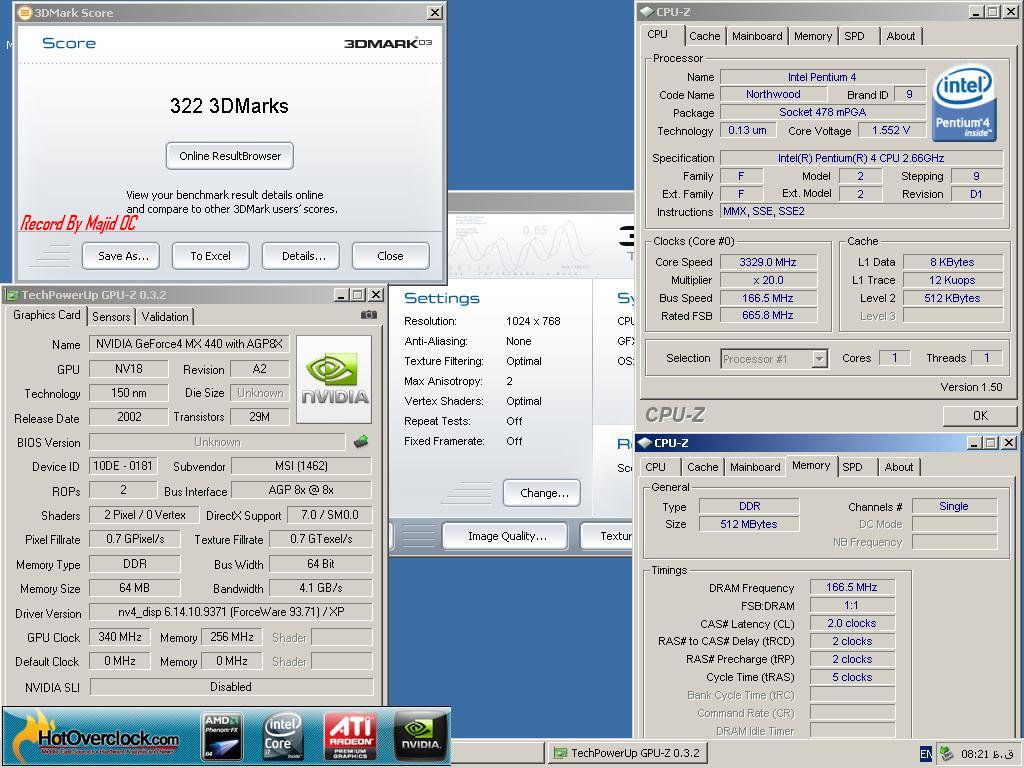
Task: Click the Subvendor value MSI (1462)
Action: (x=301, y=466)
